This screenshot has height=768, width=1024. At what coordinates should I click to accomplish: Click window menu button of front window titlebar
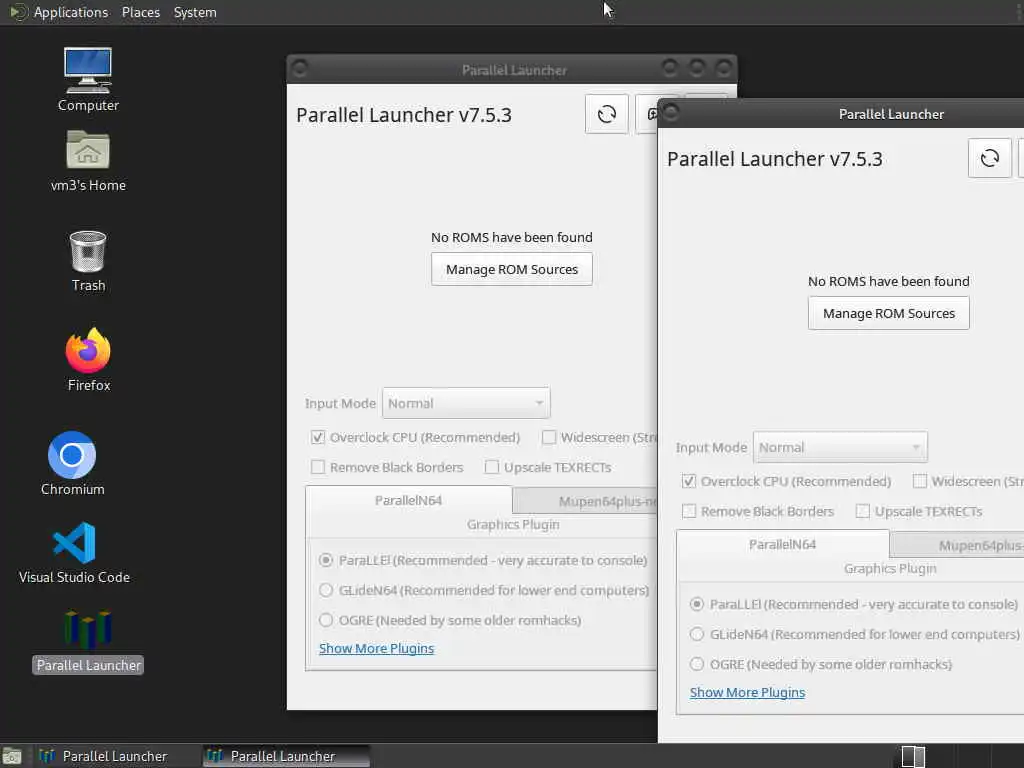tap(671, 113)
